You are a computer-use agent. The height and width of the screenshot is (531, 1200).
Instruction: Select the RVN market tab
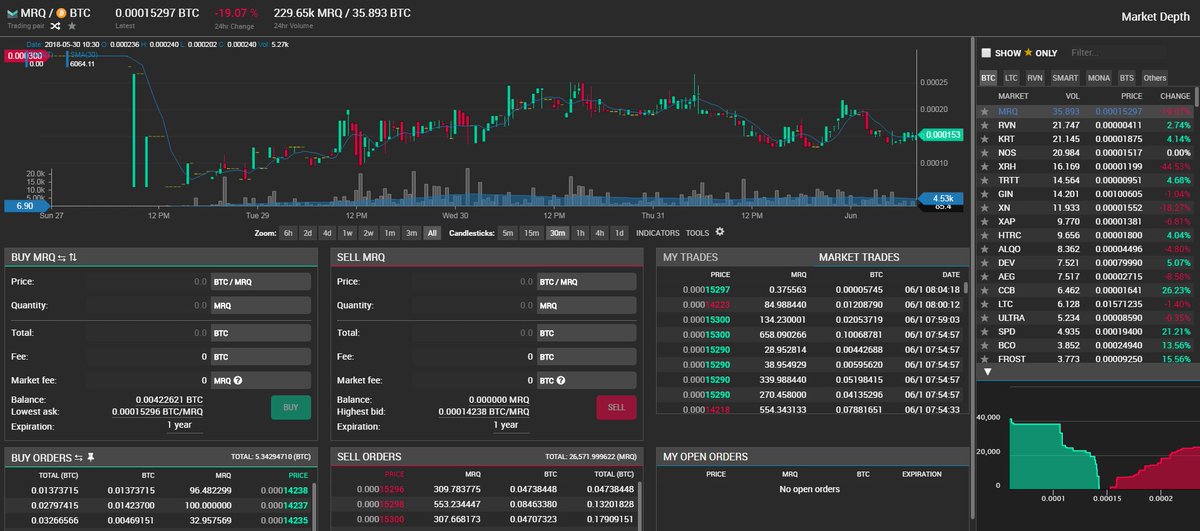(1035, 77)
